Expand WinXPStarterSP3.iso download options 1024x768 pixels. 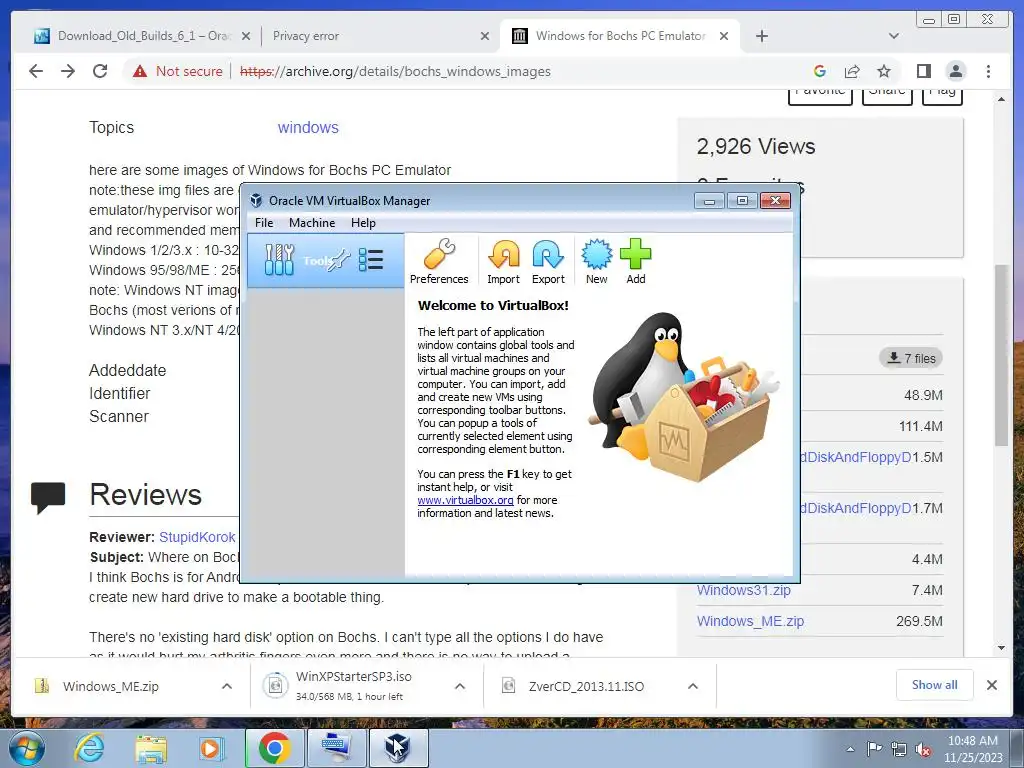point(460,686)
